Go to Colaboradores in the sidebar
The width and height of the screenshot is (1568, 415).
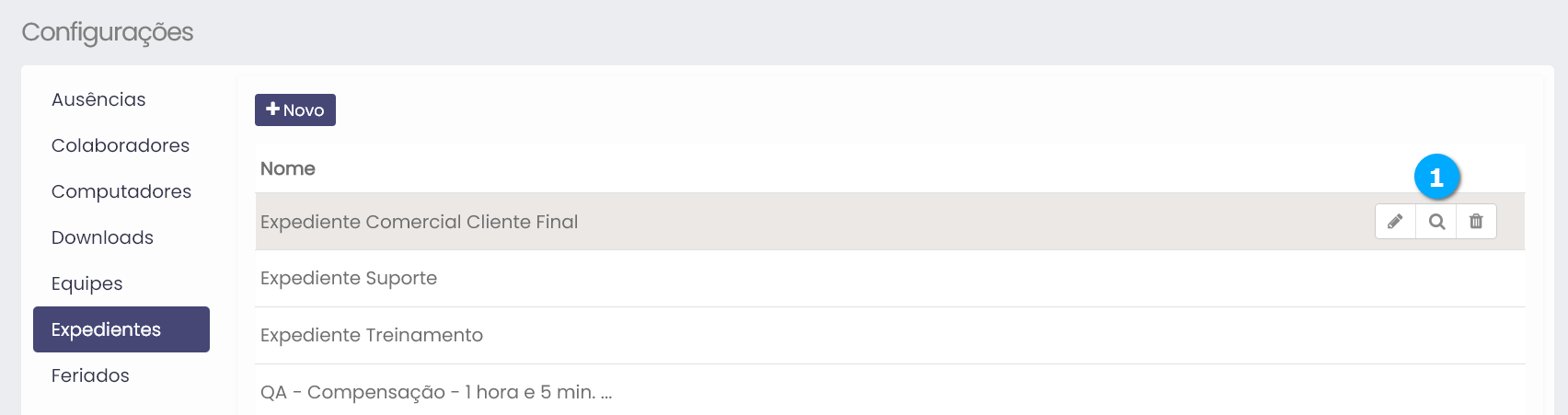121,145
